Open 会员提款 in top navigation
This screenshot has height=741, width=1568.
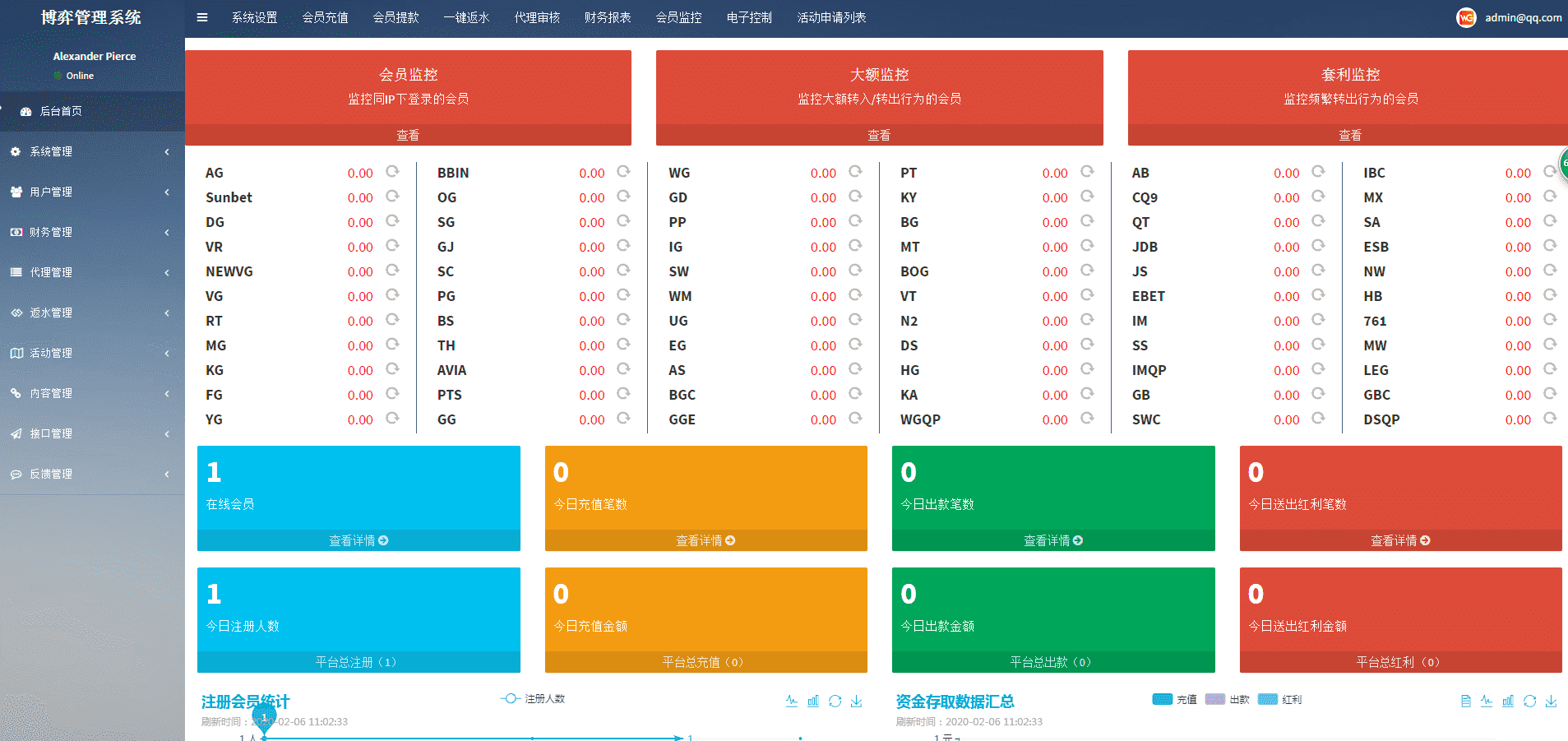click(x=395, y=17)
